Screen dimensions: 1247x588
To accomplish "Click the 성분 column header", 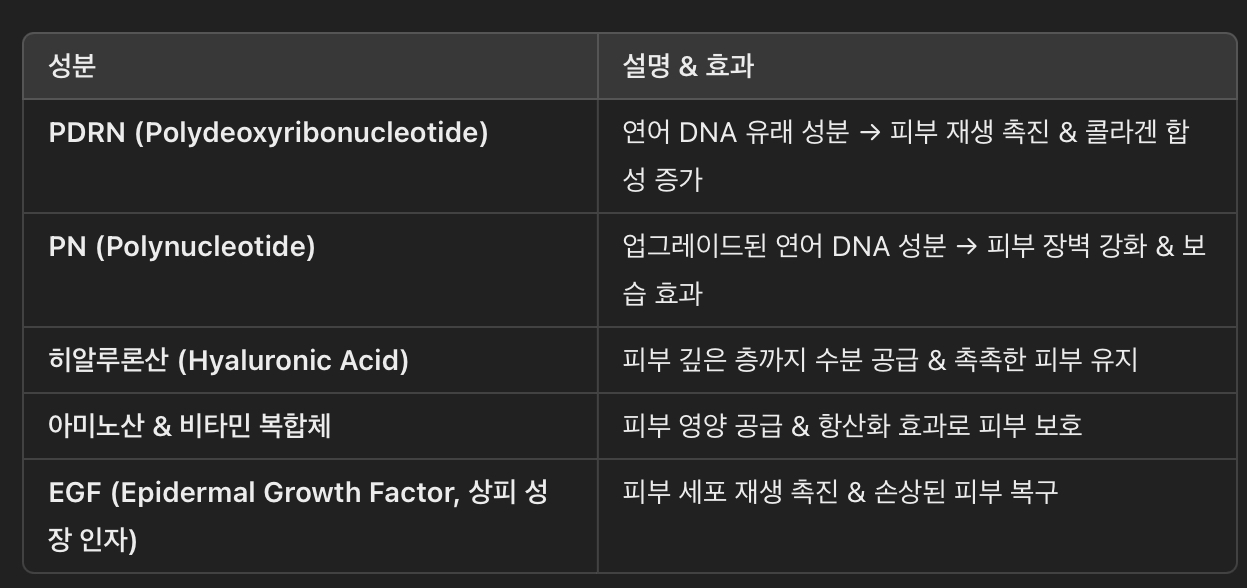I will click(x=72, y=66).
